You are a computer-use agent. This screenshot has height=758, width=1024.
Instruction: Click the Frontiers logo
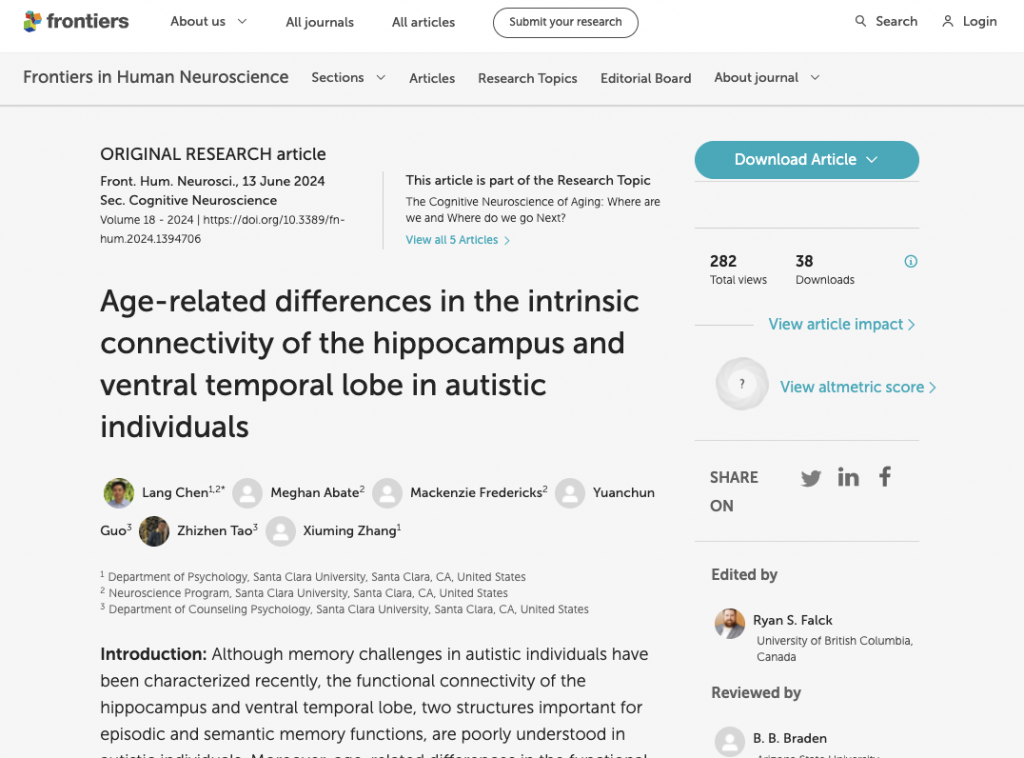pyautogui.click(x=76, y=22)
